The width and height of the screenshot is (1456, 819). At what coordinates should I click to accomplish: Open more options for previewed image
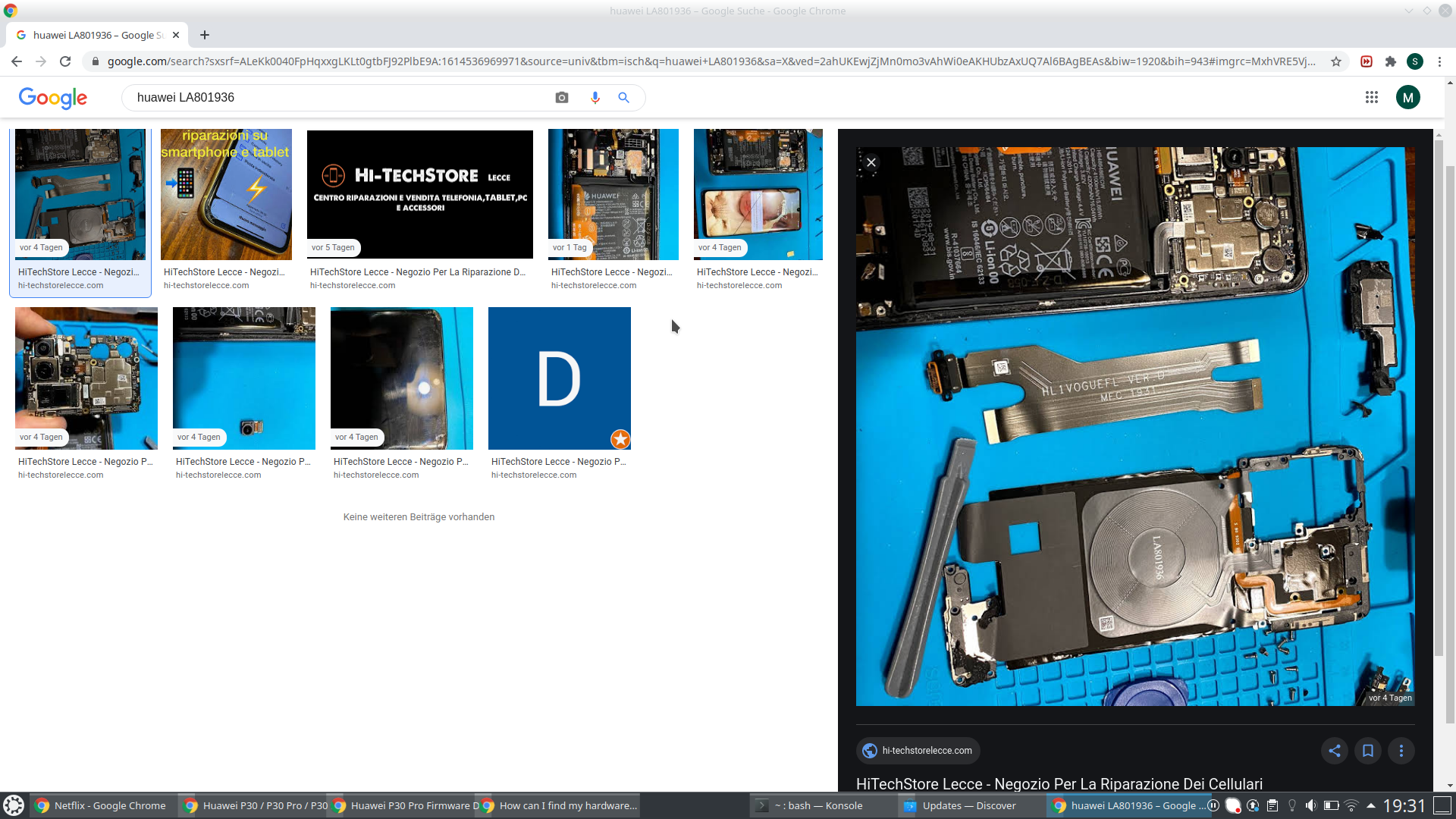(x=1401, y=751)
